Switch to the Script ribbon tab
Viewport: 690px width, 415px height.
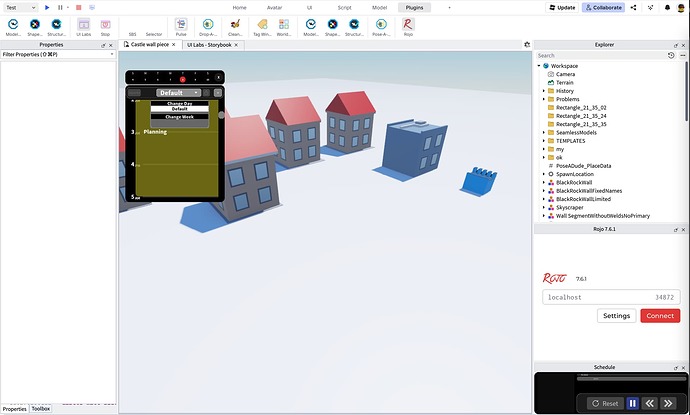344,7
